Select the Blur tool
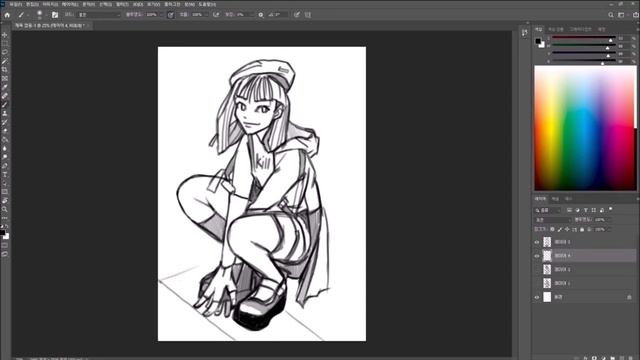Viewport: 640px width, 360px height. (4, 148)
